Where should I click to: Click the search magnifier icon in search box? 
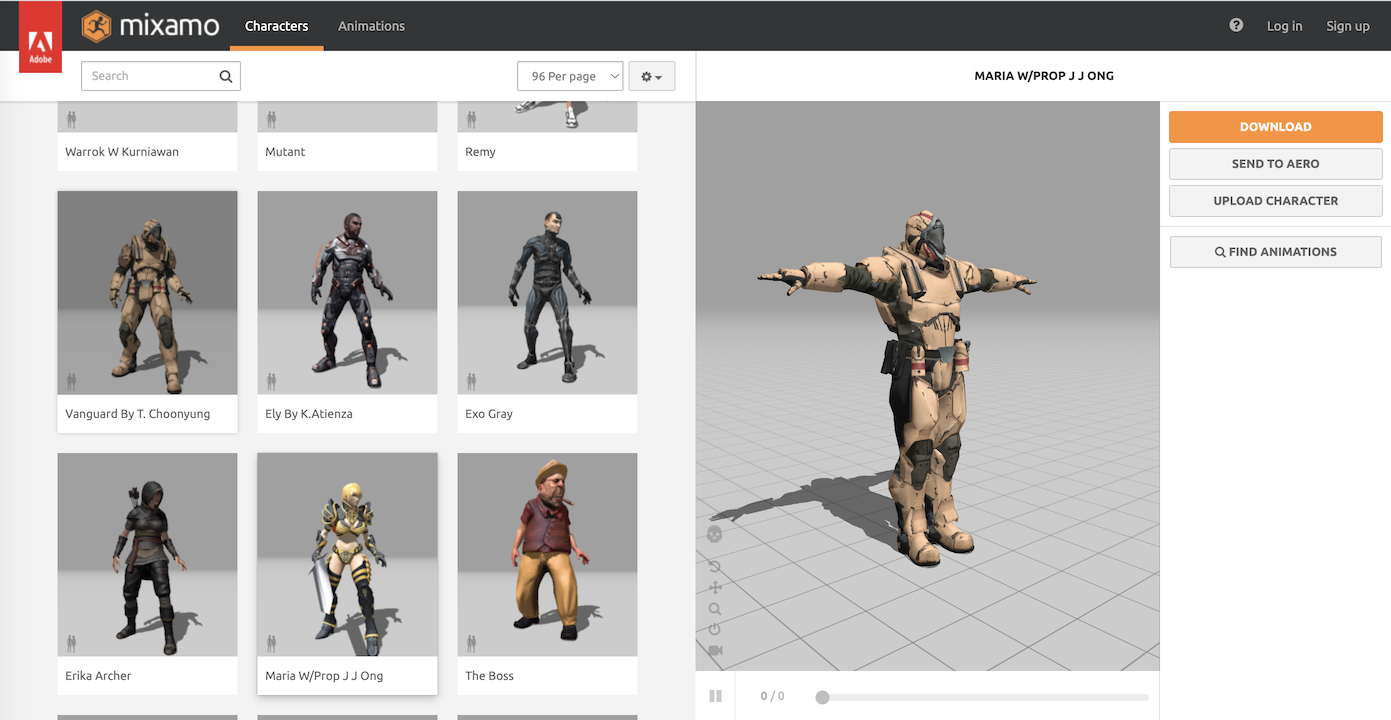tap(226, 76)
